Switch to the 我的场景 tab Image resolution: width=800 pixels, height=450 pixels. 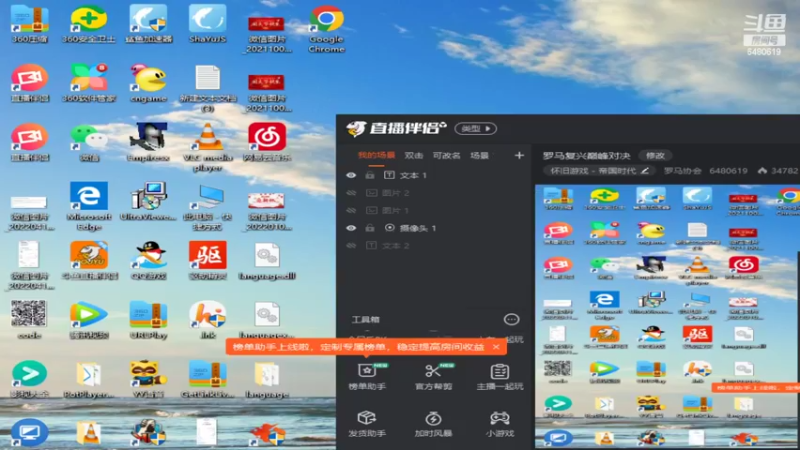tap(376, 155)
